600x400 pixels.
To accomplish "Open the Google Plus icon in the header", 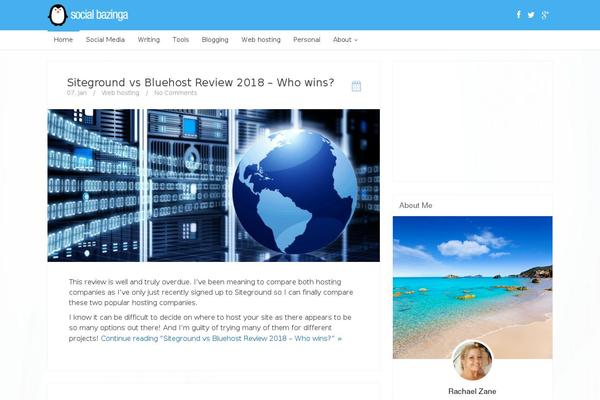I will pos(545,15).
